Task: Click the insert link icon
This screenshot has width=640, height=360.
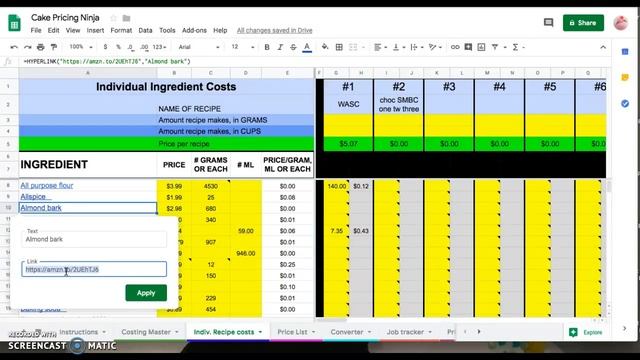Action: pos(455,47)
